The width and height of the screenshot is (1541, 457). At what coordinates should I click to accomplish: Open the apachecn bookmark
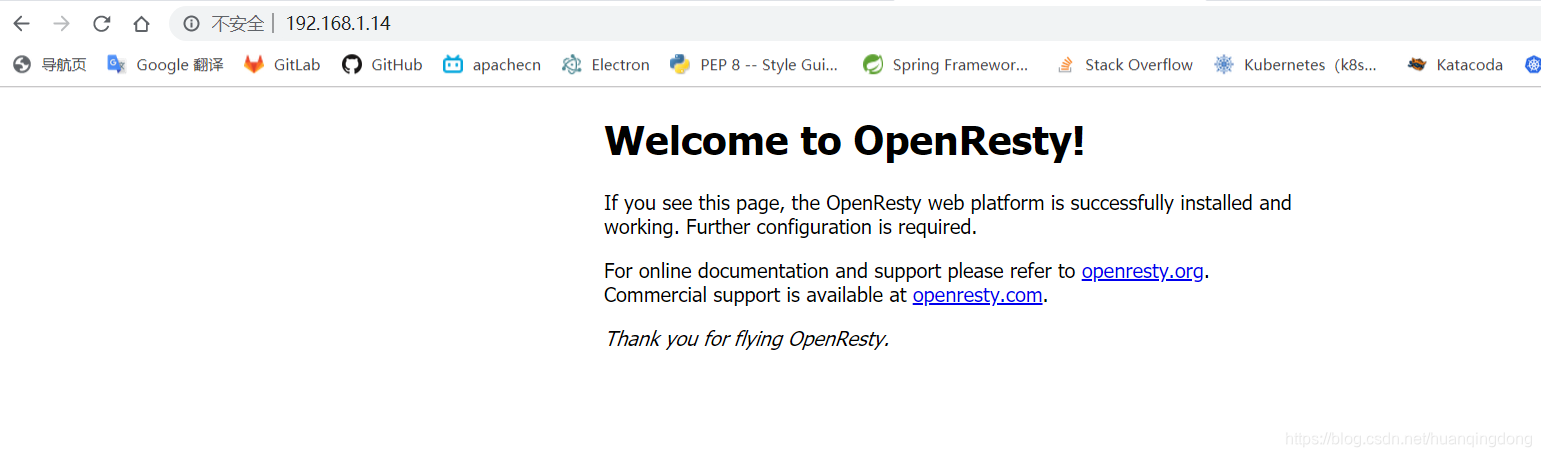(x=492, y=65)
